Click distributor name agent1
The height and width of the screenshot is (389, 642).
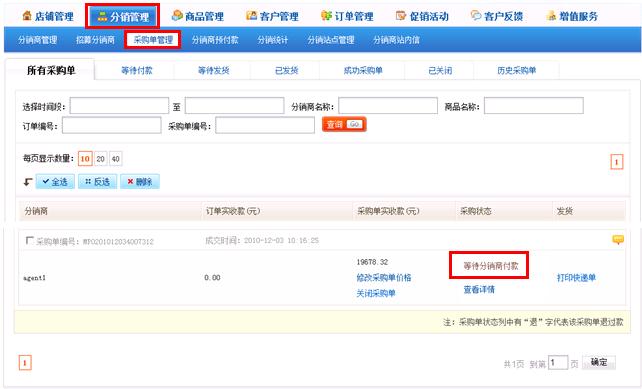click(x=34, y=278)
